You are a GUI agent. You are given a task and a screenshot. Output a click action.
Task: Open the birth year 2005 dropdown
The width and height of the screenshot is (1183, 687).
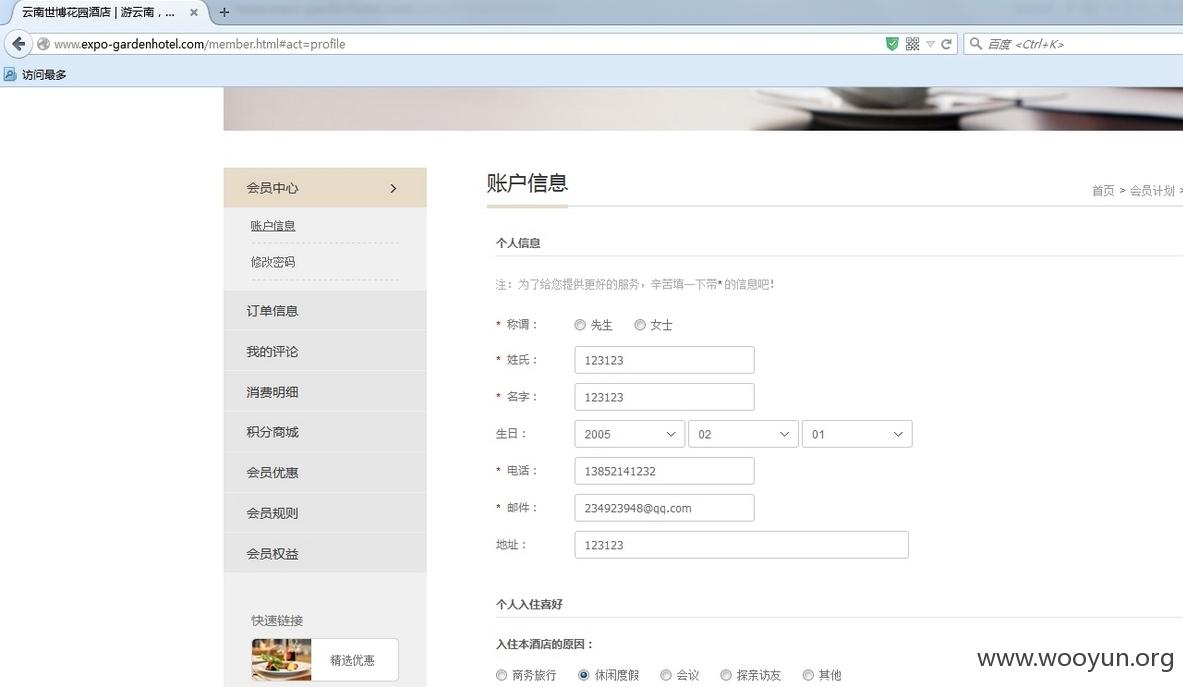[x=629, y=434]
